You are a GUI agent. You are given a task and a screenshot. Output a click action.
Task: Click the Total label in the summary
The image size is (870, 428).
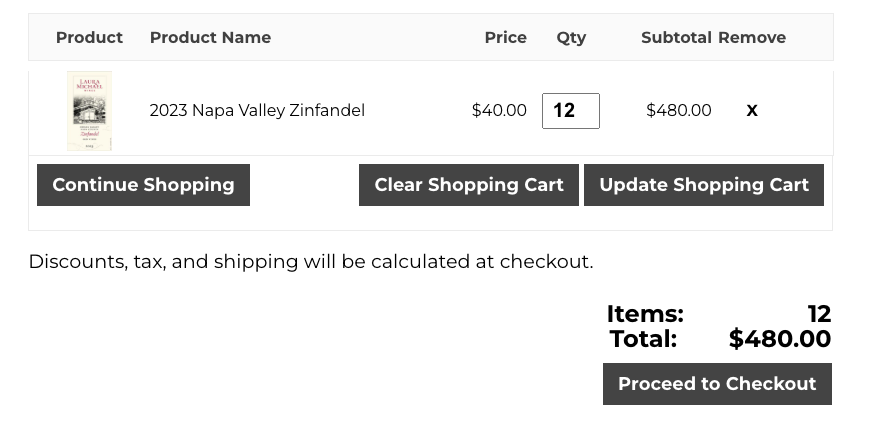[x=643, y=339]
